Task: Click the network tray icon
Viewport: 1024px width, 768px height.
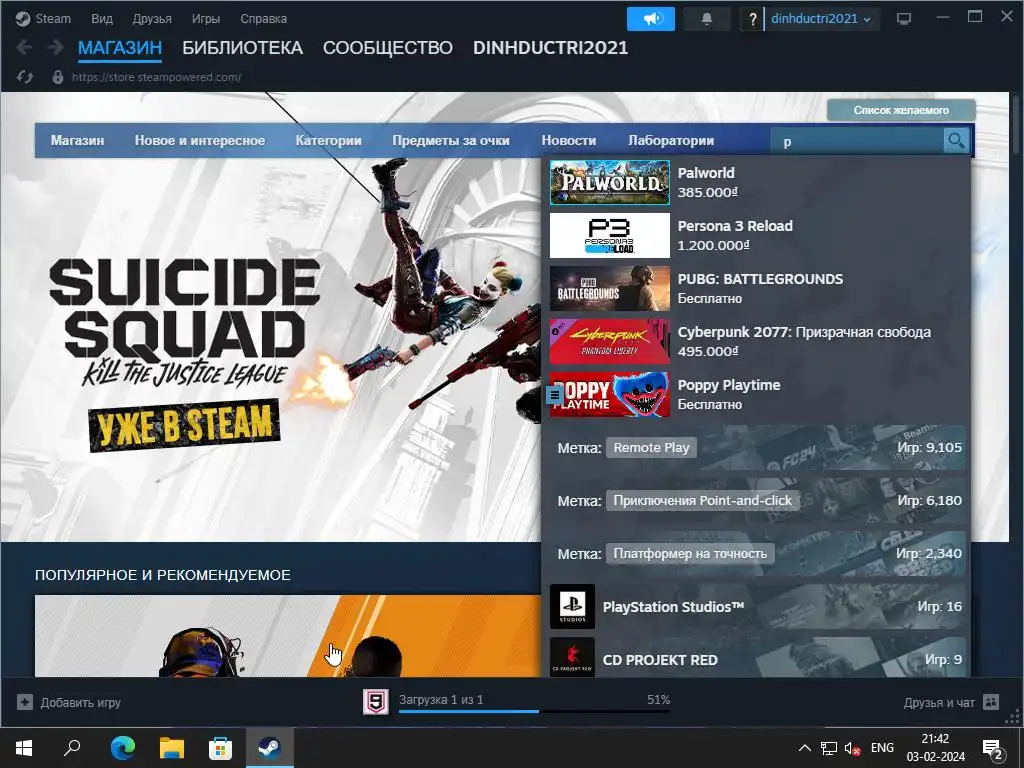Action: [x=829, y=748]
